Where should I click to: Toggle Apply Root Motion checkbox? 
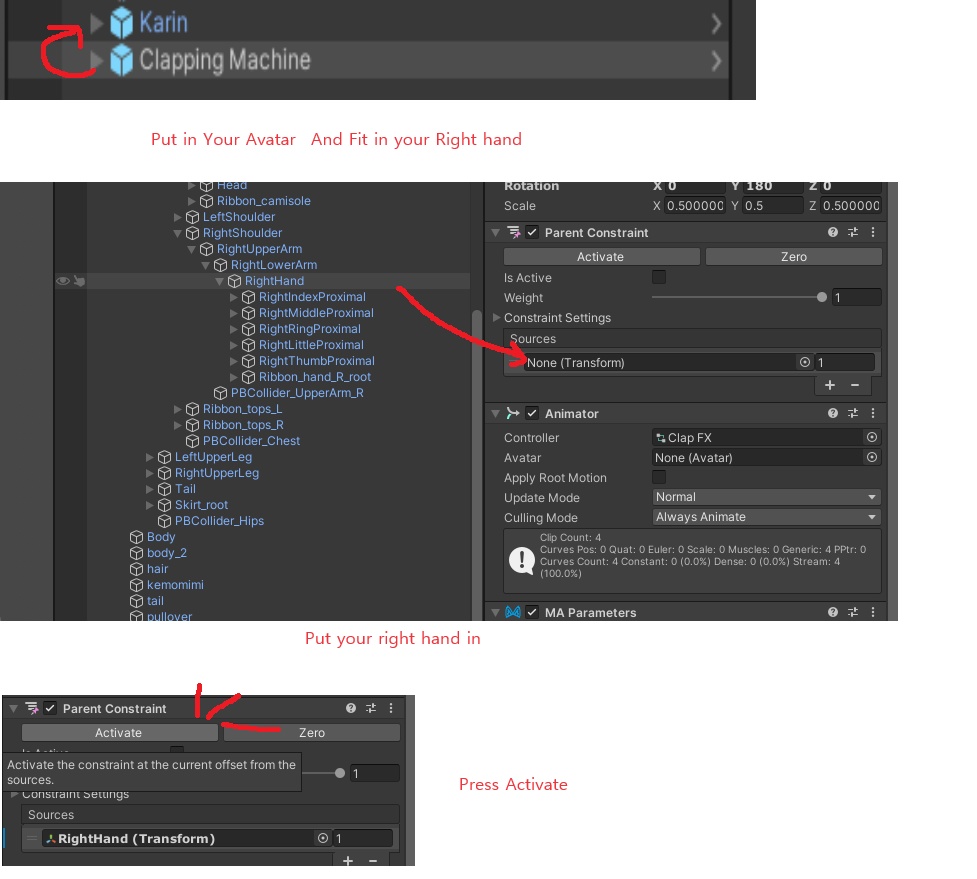[x=659, y=477]
